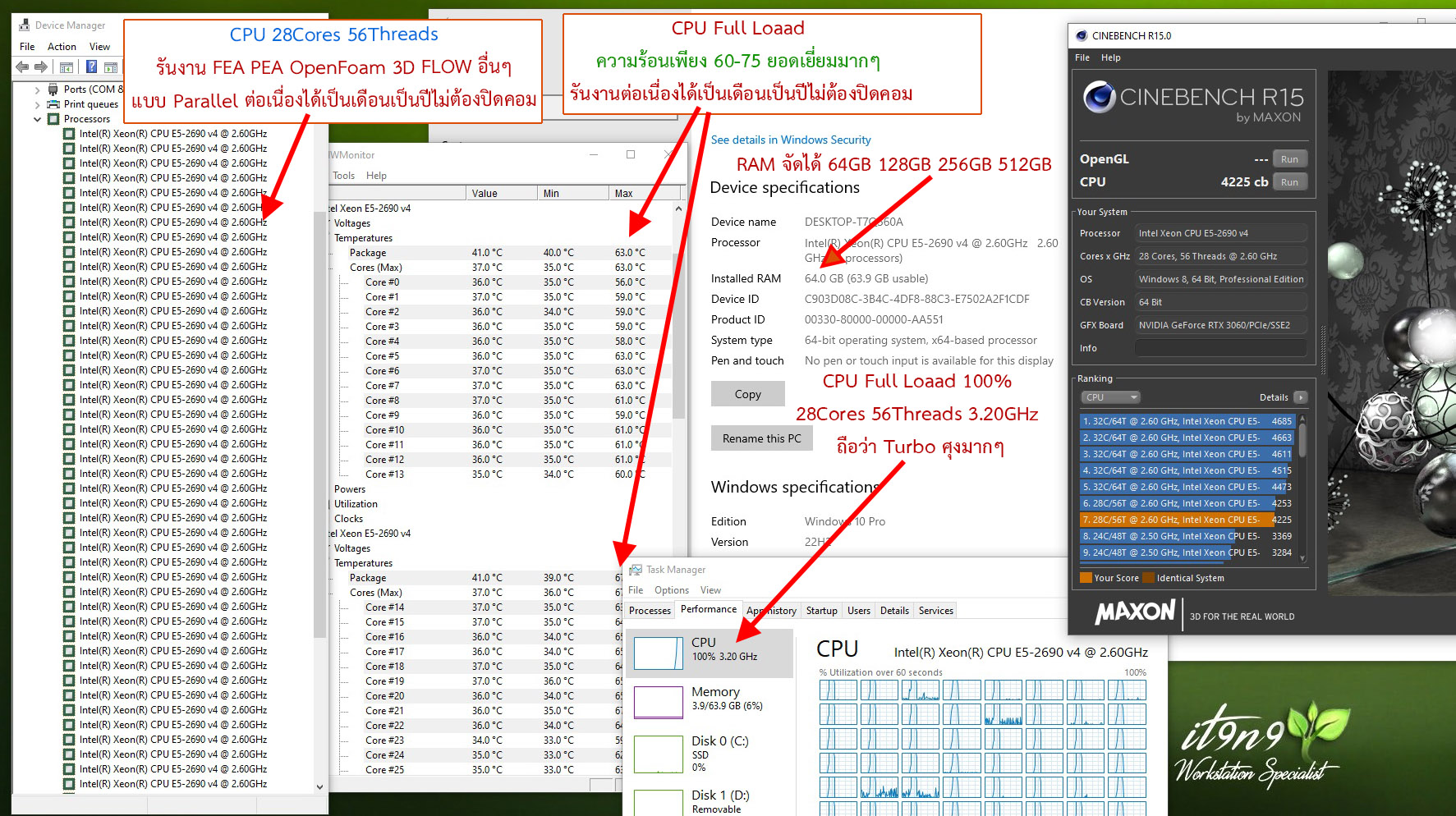Open the Tools menu in HWMonitor
This screenshot has height=816, width=1456.
tap(343, 176)
